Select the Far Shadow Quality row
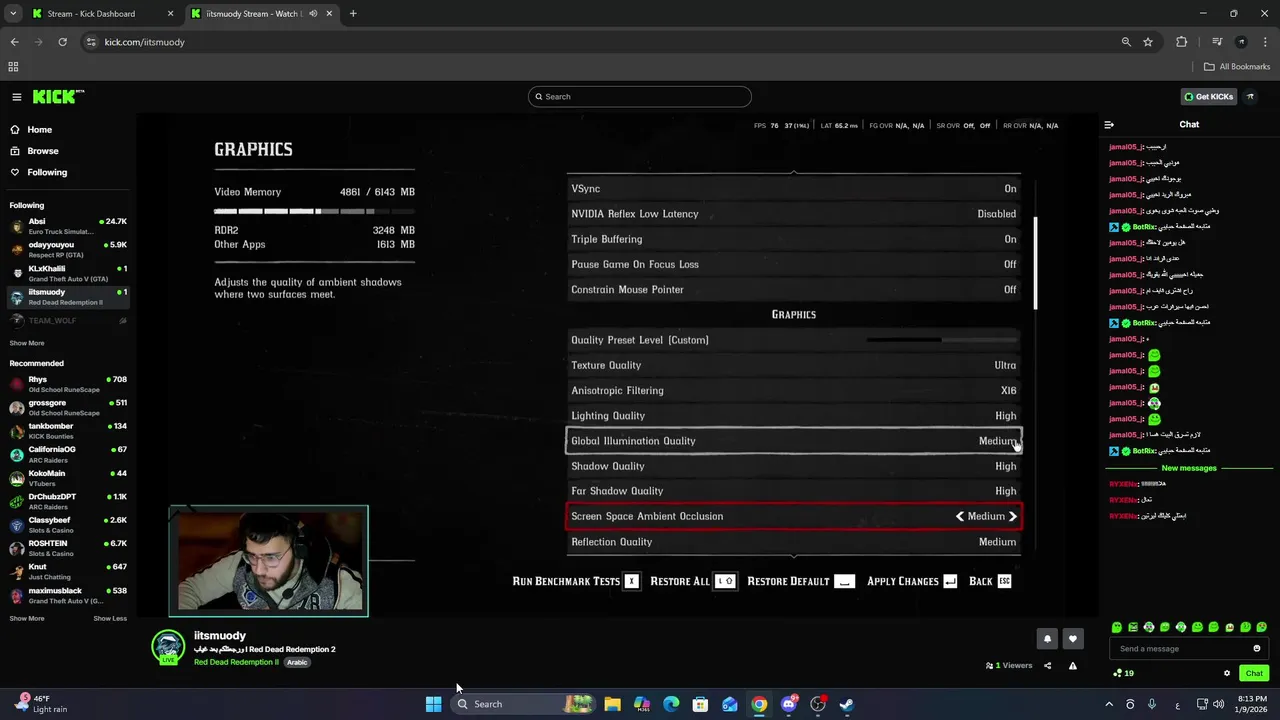 click(x=793, y=491)
